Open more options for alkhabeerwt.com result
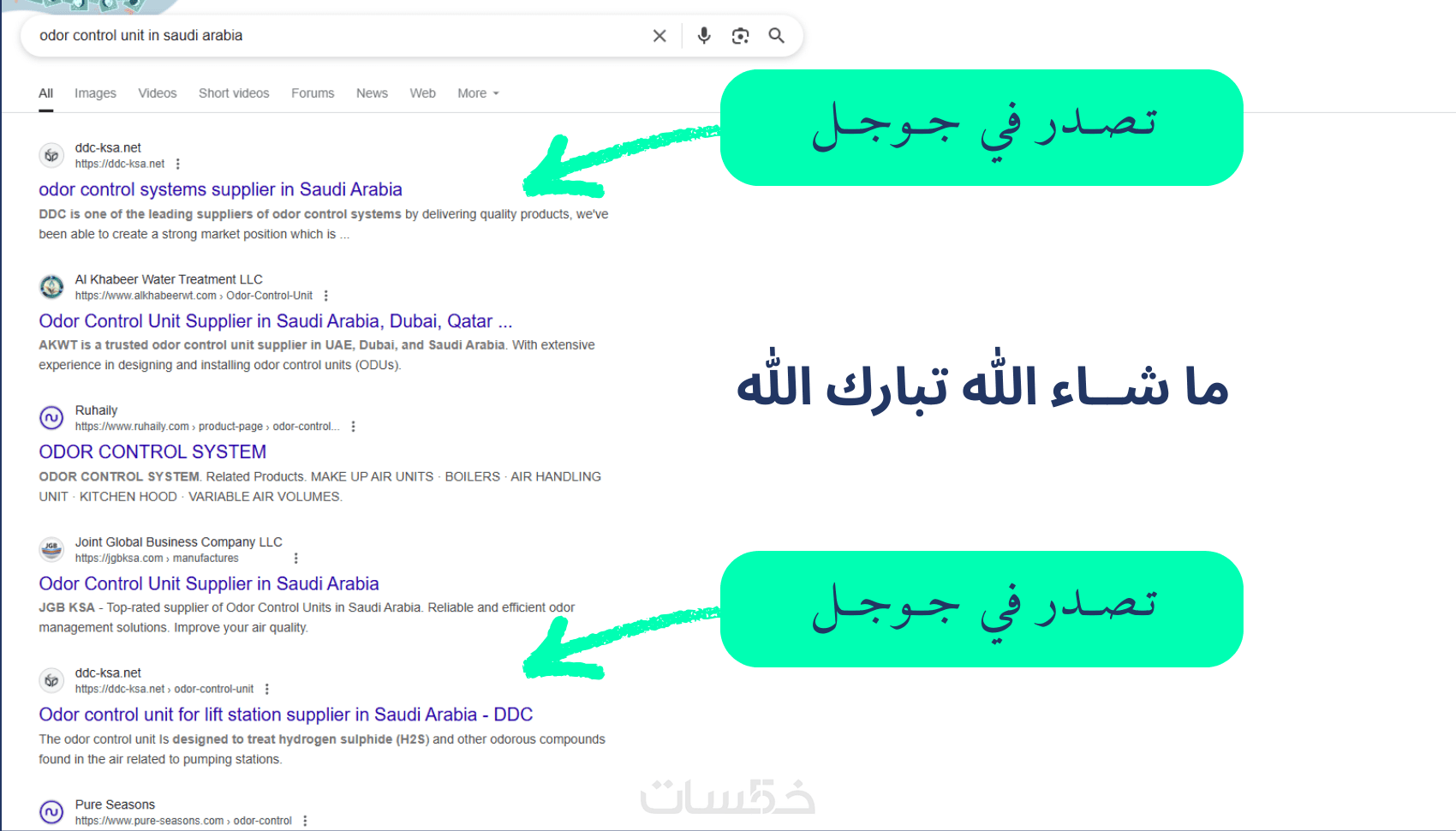1456x831 pixels. 325,296
